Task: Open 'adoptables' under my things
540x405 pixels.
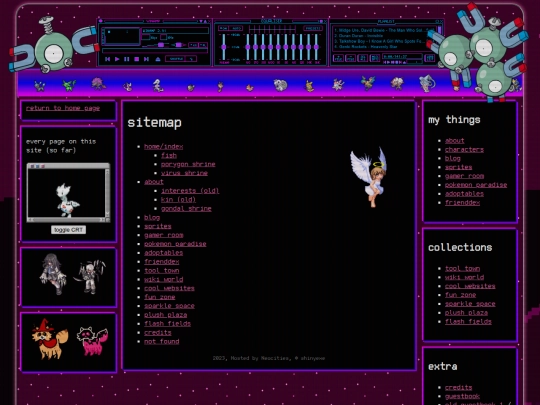Action: (464, 194)
